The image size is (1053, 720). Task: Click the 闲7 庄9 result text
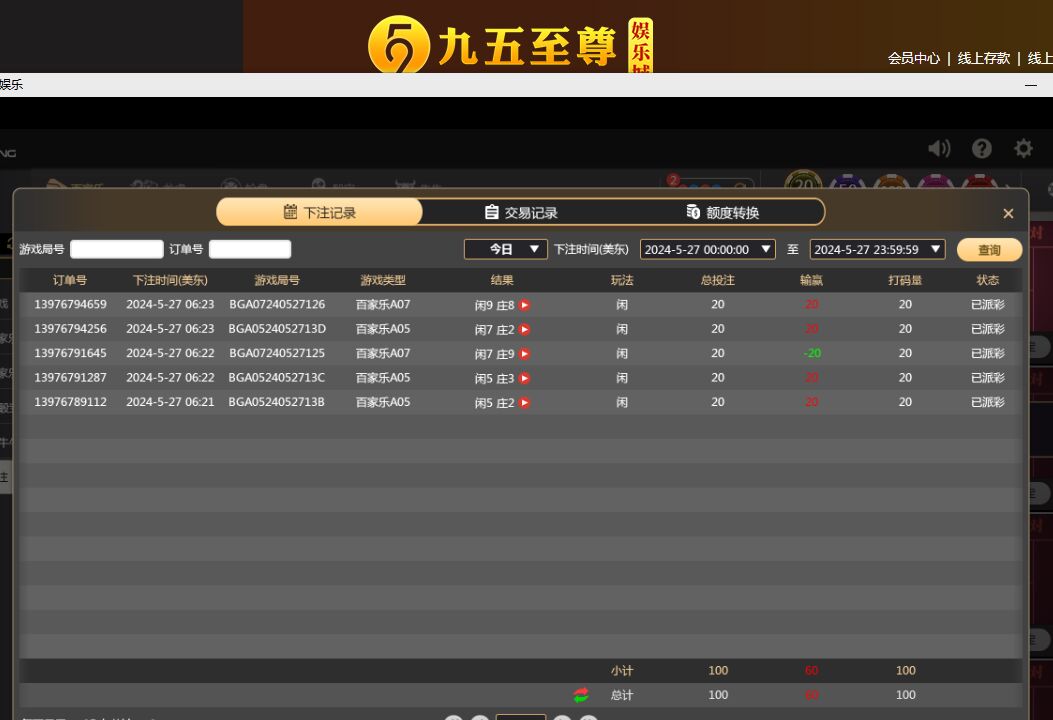tap(494, 354)
